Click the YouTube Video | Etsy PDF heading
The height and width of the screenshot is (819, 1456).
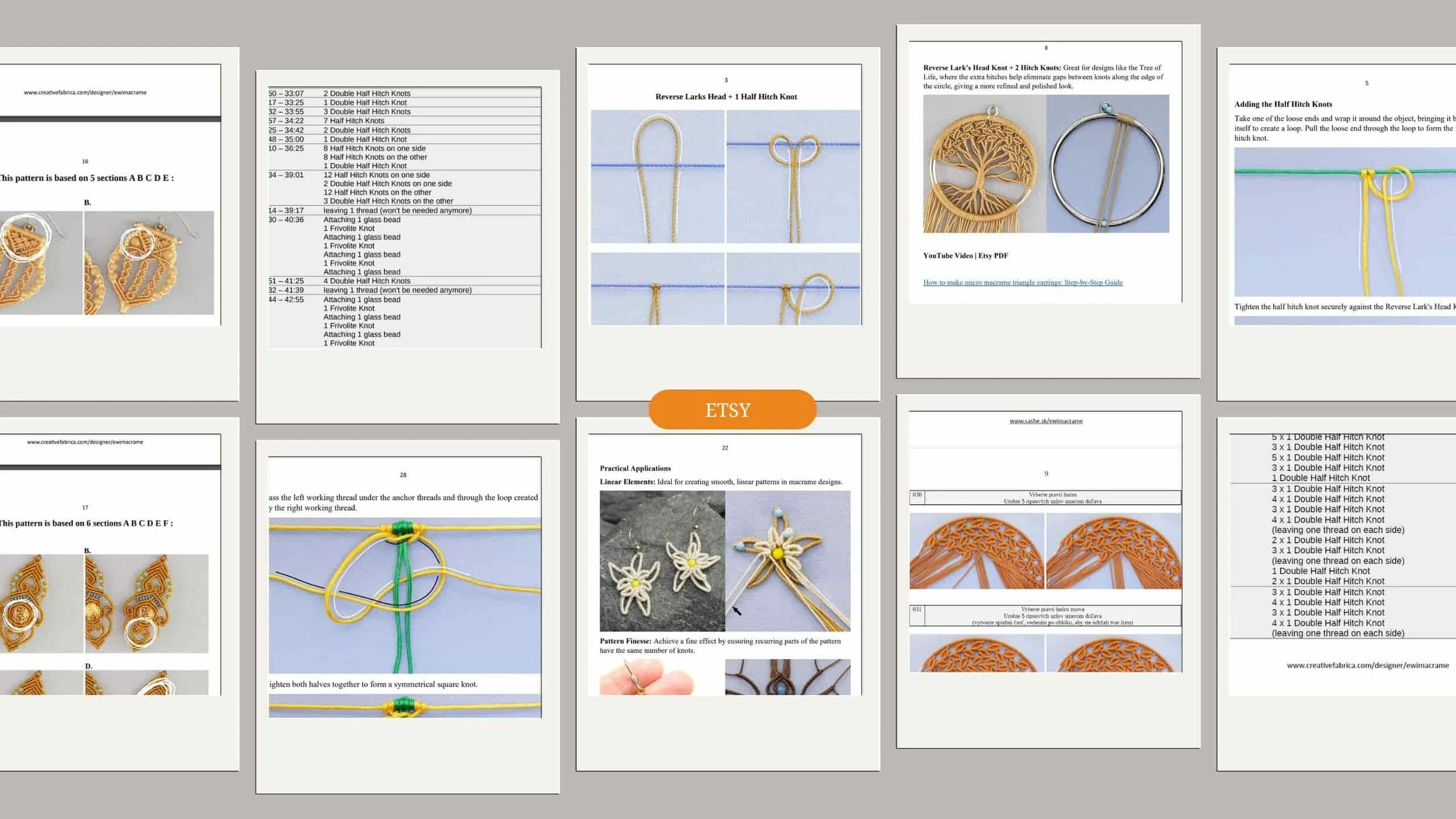point(965,256)
